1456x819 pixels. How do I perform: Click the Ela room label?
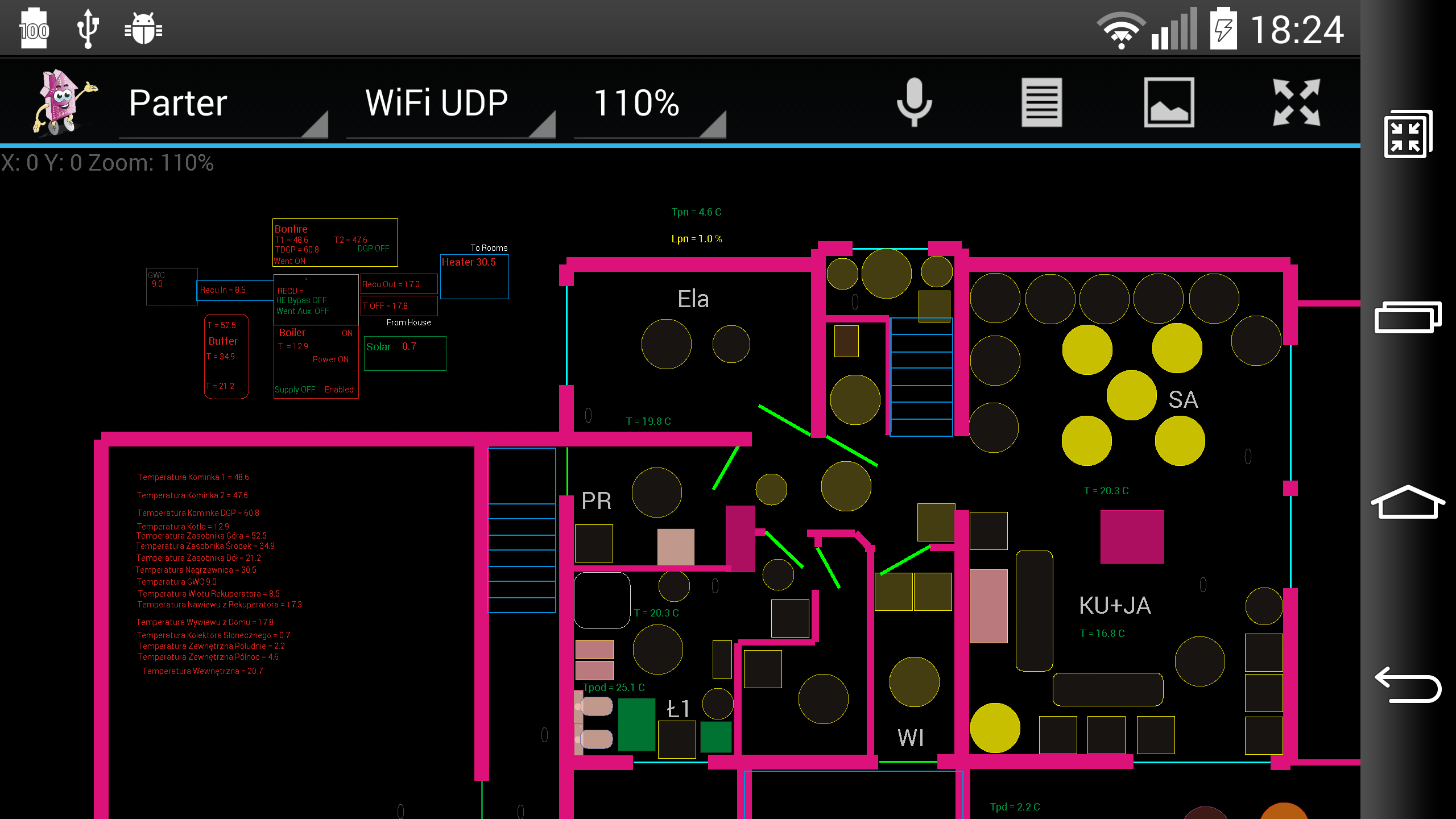(693, 298)
